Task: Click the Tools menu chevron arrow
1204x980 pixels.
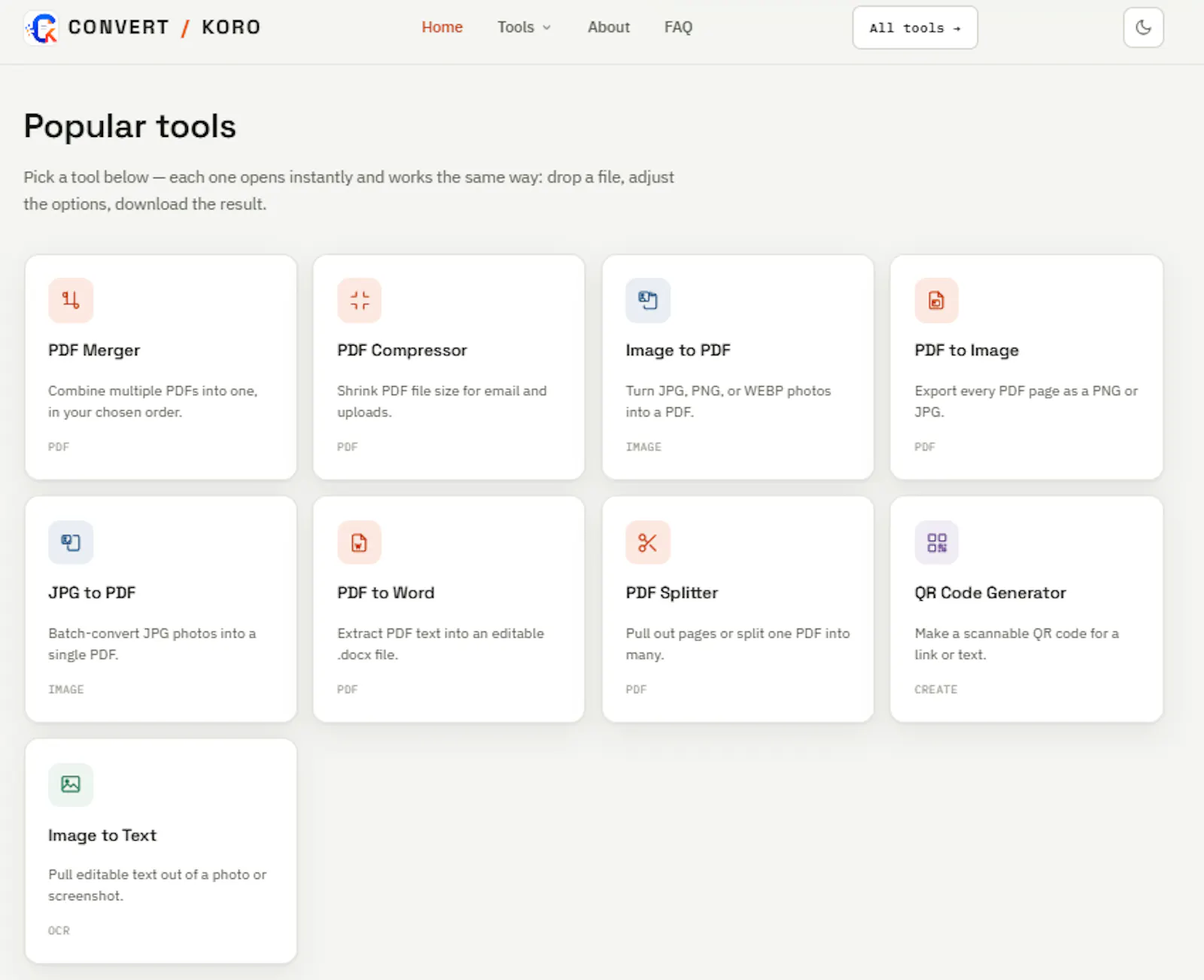Action: pos(546,28)
